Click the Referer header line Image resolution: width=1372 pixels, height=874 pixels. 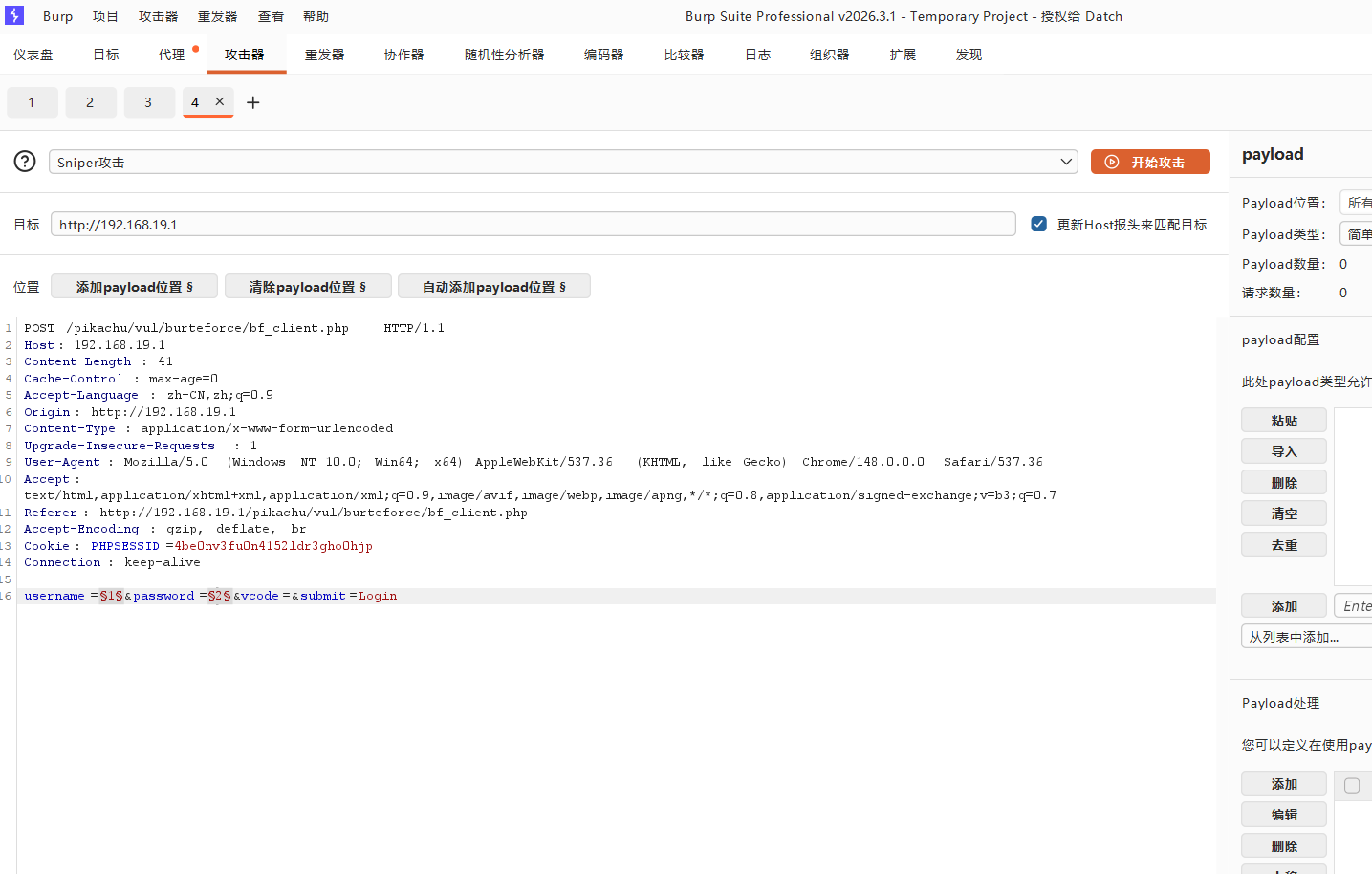[x=275, y=513]
